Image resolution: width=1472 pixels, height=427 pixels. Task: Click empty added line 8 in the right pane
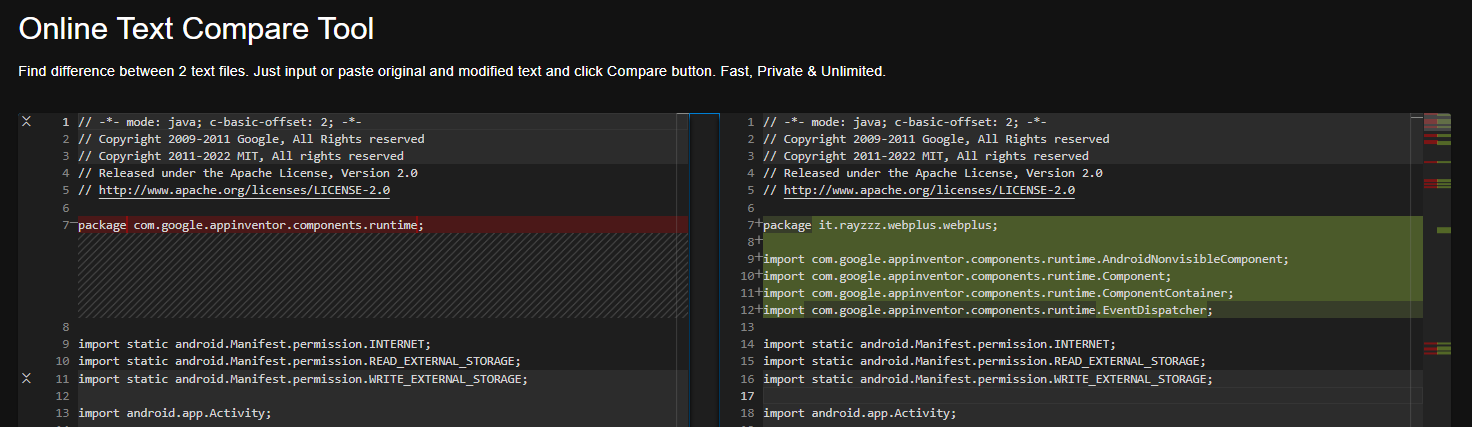pyautogui.click(x=1092, y=242)
